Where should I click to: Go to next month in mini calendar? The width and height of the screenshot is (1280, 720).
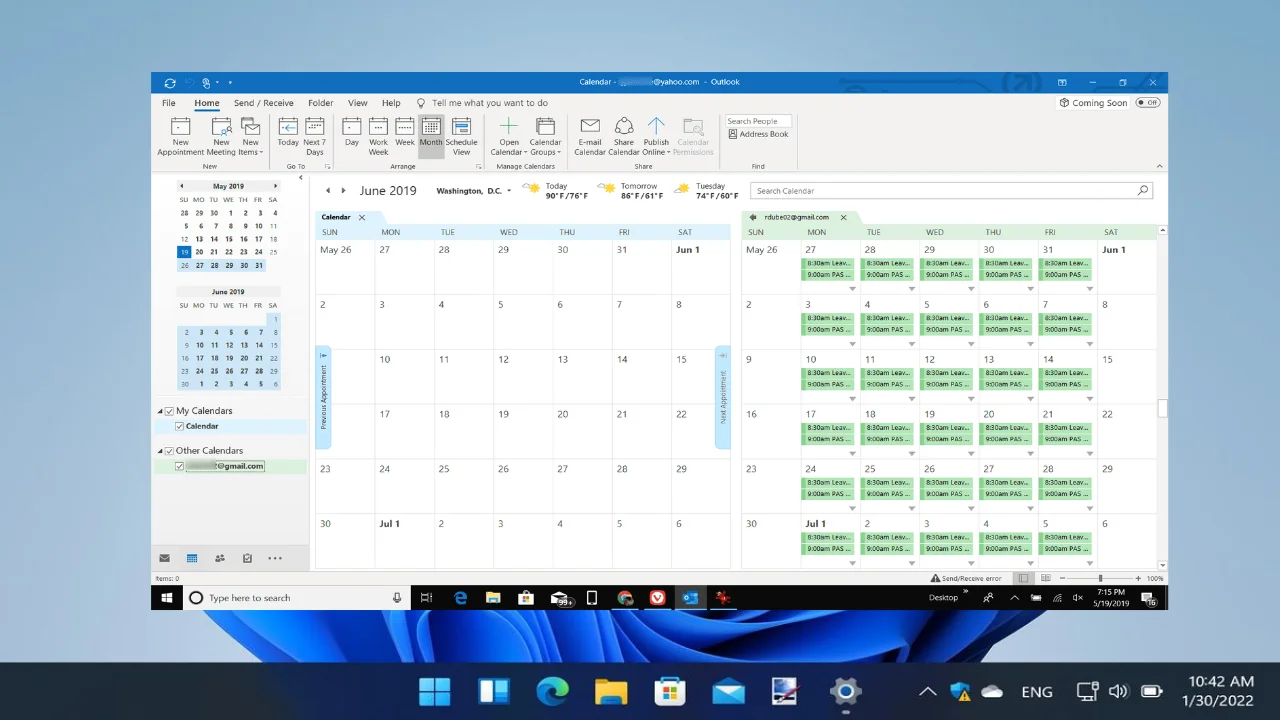(275, 186)
